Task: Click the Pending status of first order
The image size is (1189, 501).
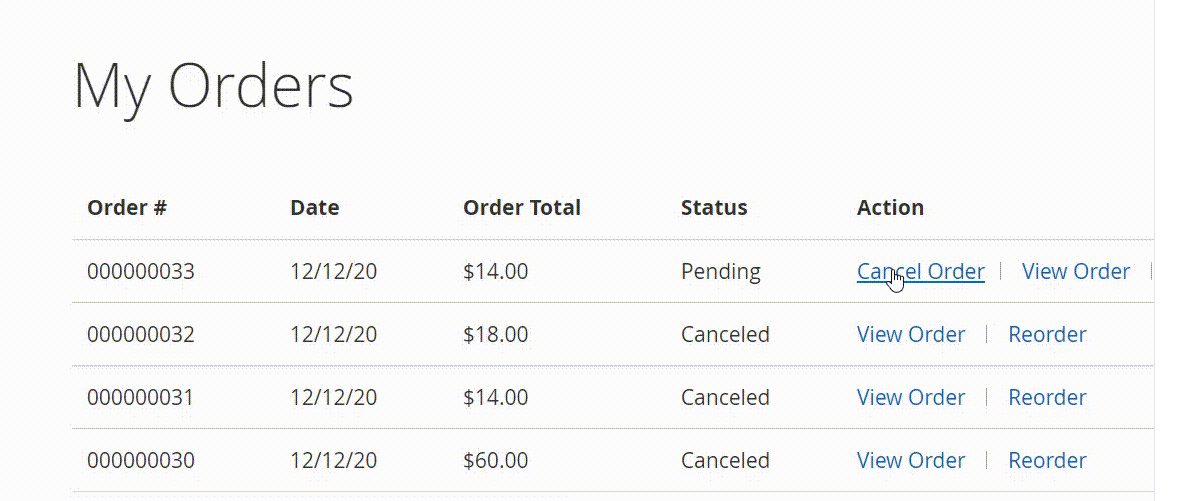Action: 721,271
